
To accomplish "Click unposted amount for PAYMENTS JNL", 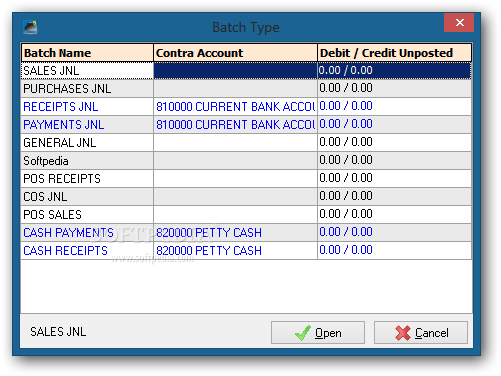I will tap(395, 125).
